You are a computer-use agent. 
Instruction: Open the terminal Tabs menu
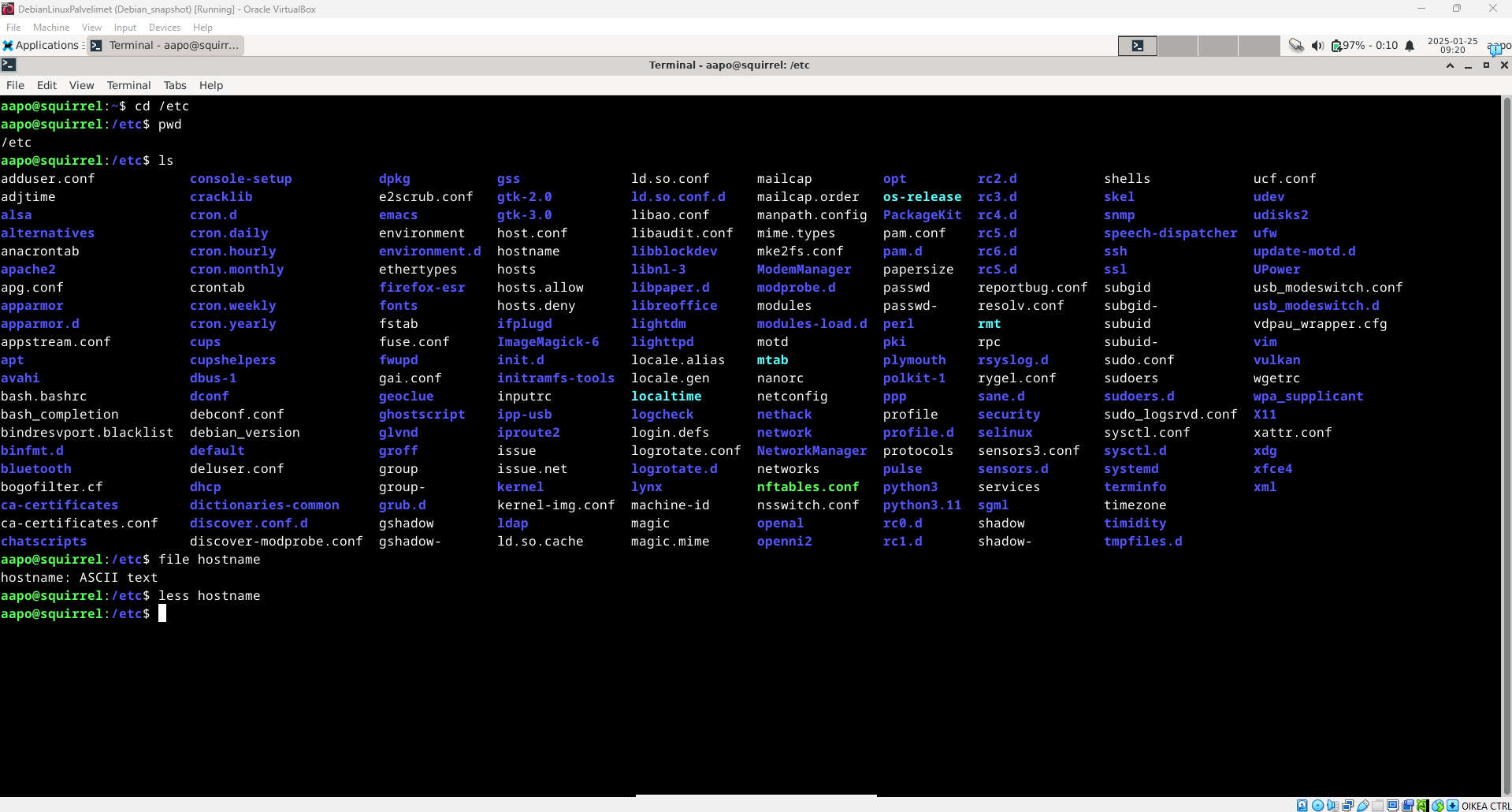pos(175,85)
